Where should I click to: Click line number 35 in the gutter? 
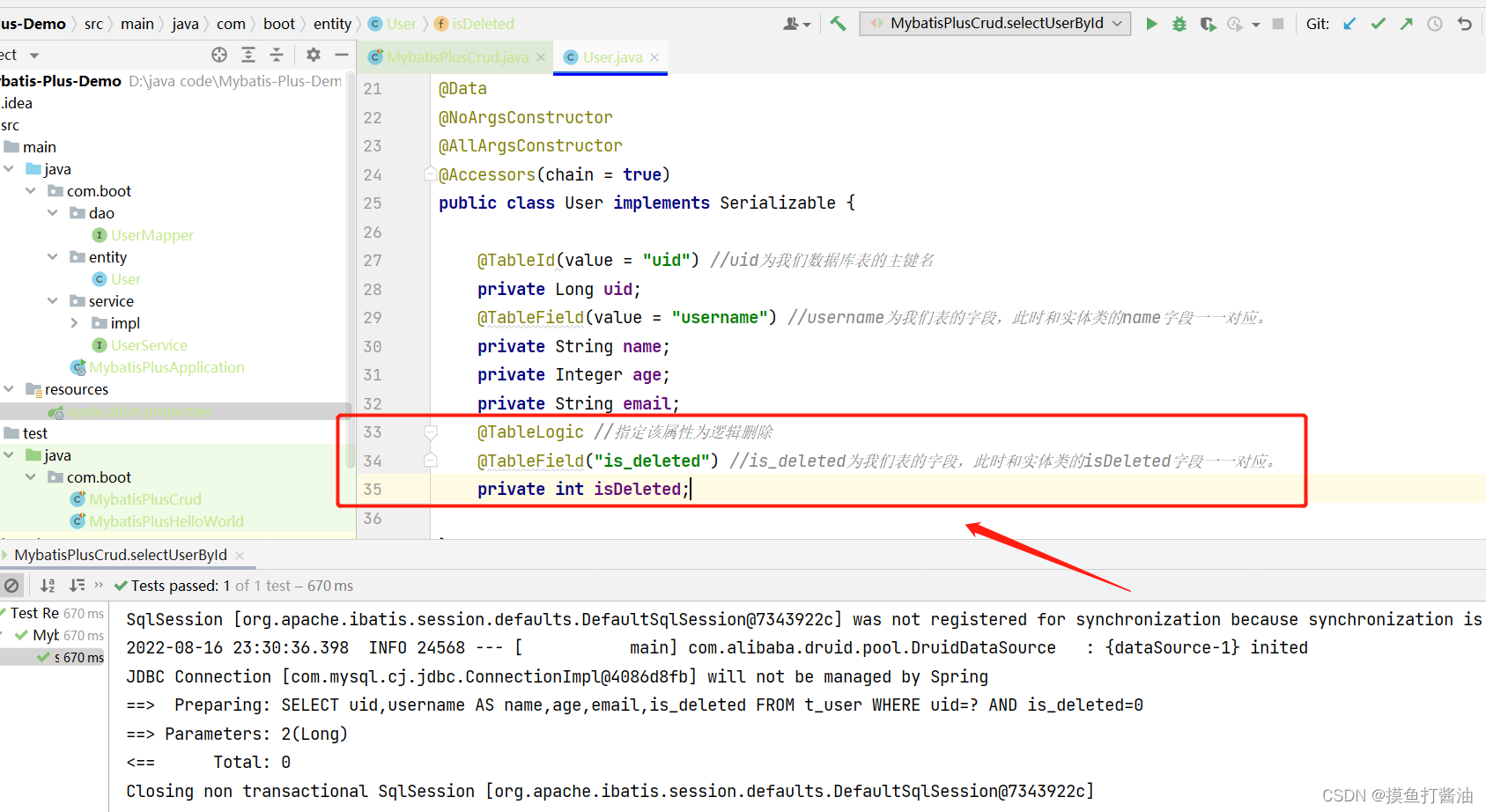pos(373,489)
